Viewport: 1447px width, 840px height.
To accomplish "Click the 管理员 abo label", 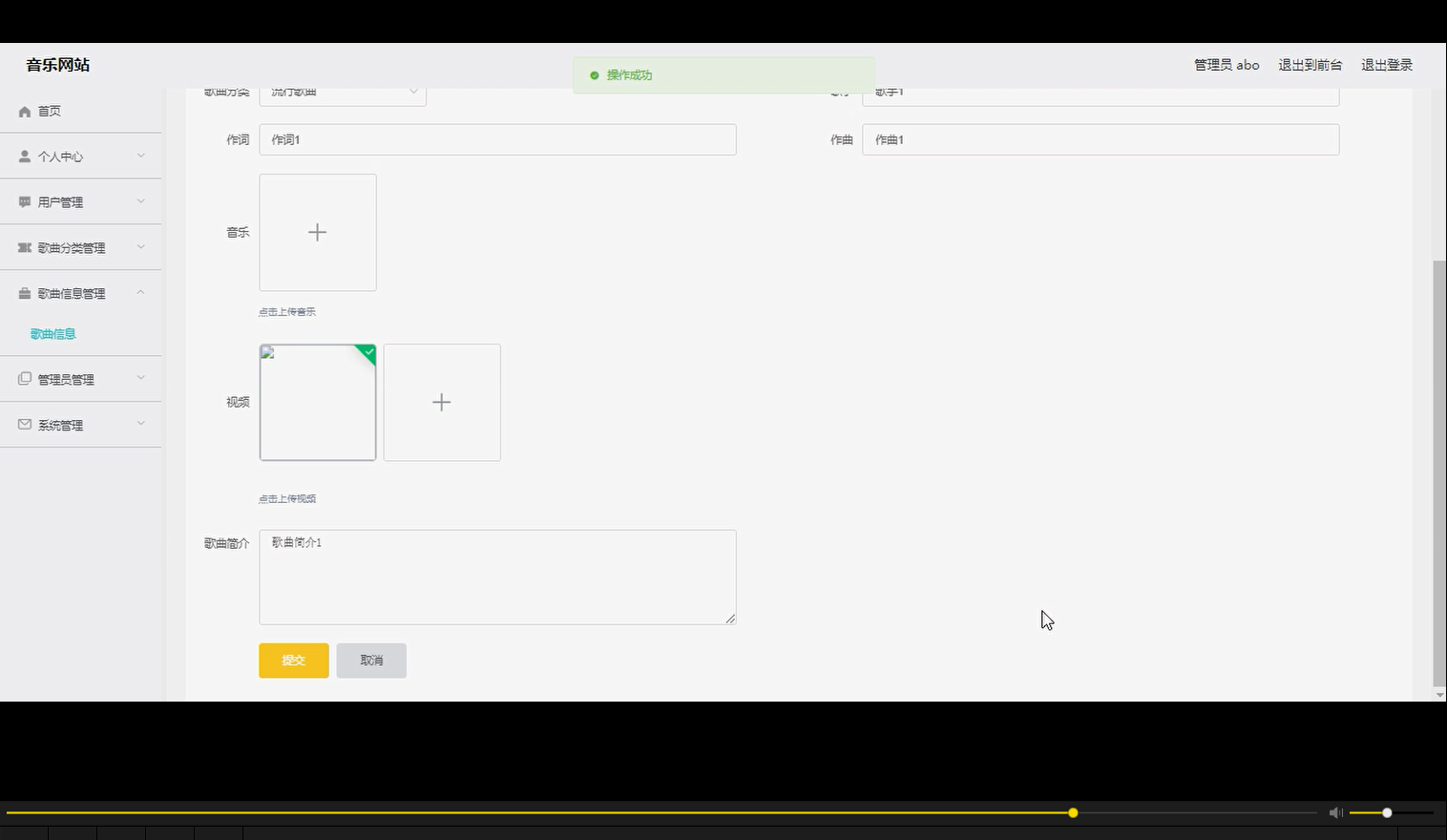I will click(x=1227, y=65).
